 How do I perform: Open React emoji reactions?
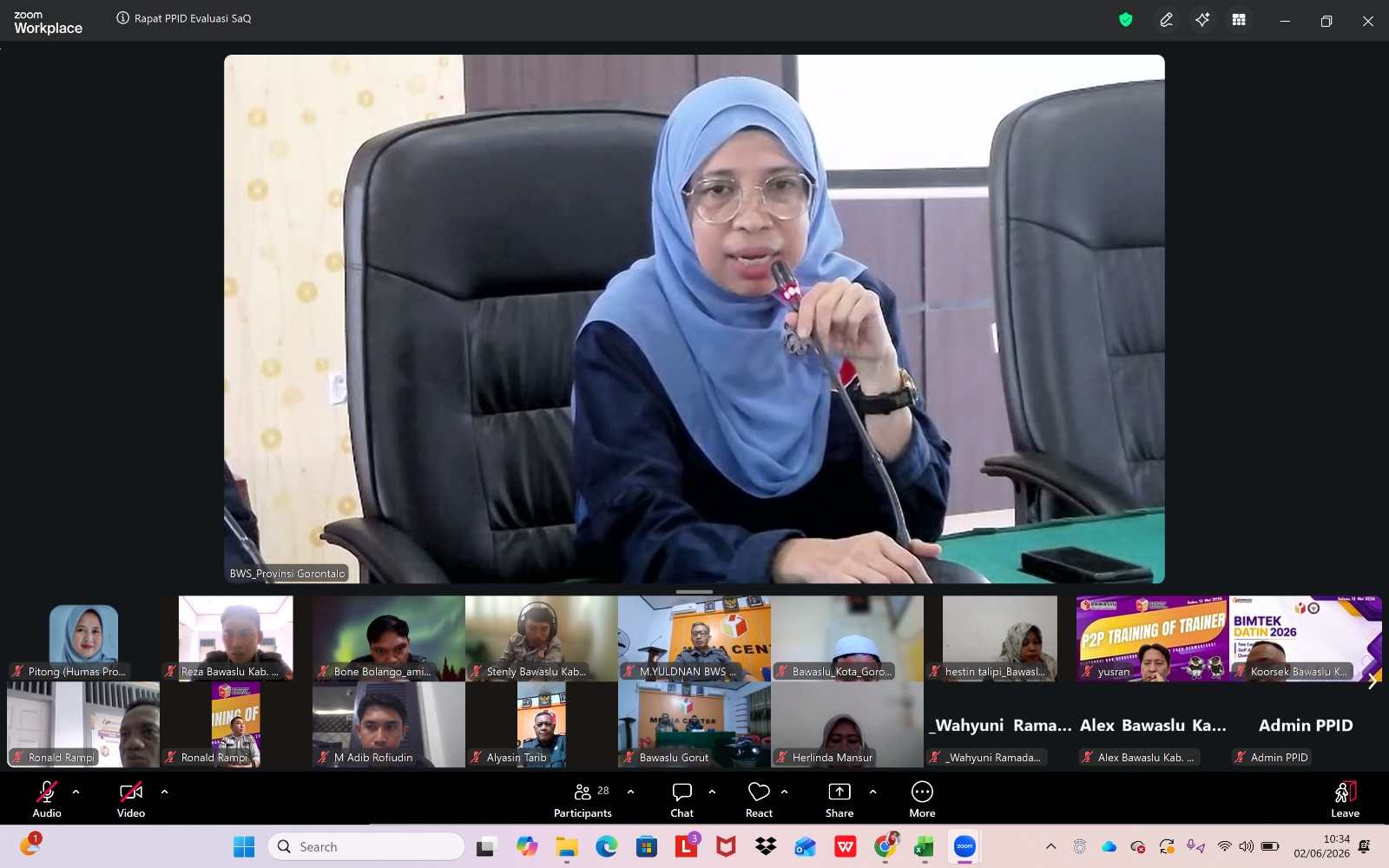pos(759,799)
